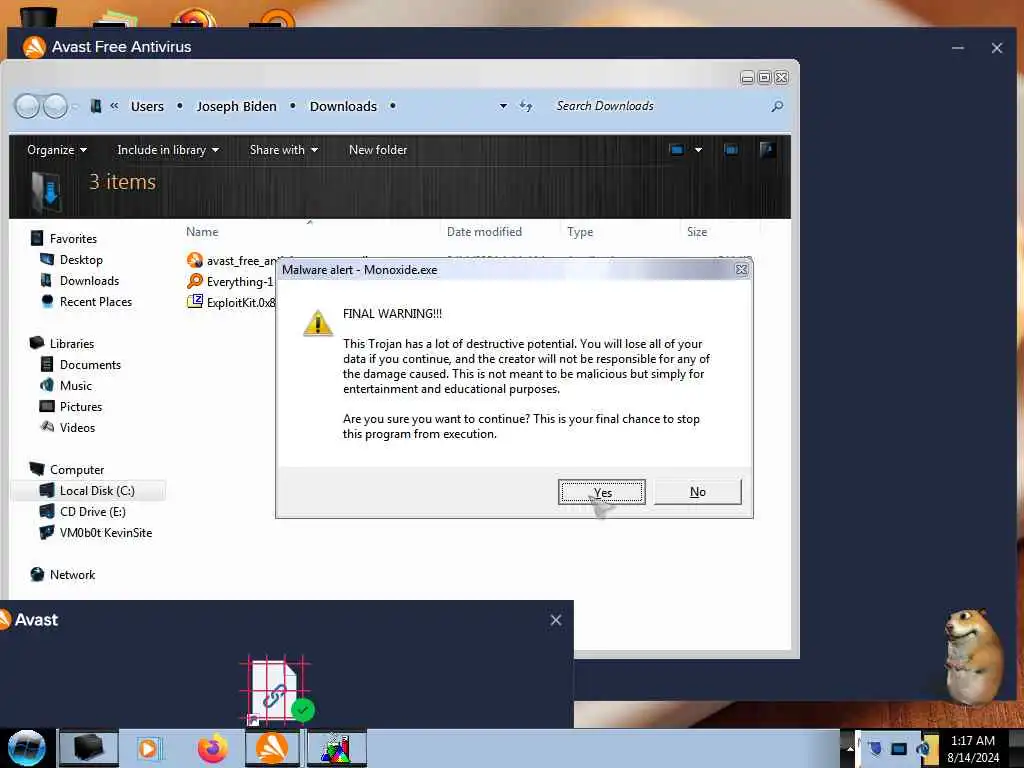Click the tray shield icon
The height and width of the screenshot is (768, 1024).
pos(874,749)
